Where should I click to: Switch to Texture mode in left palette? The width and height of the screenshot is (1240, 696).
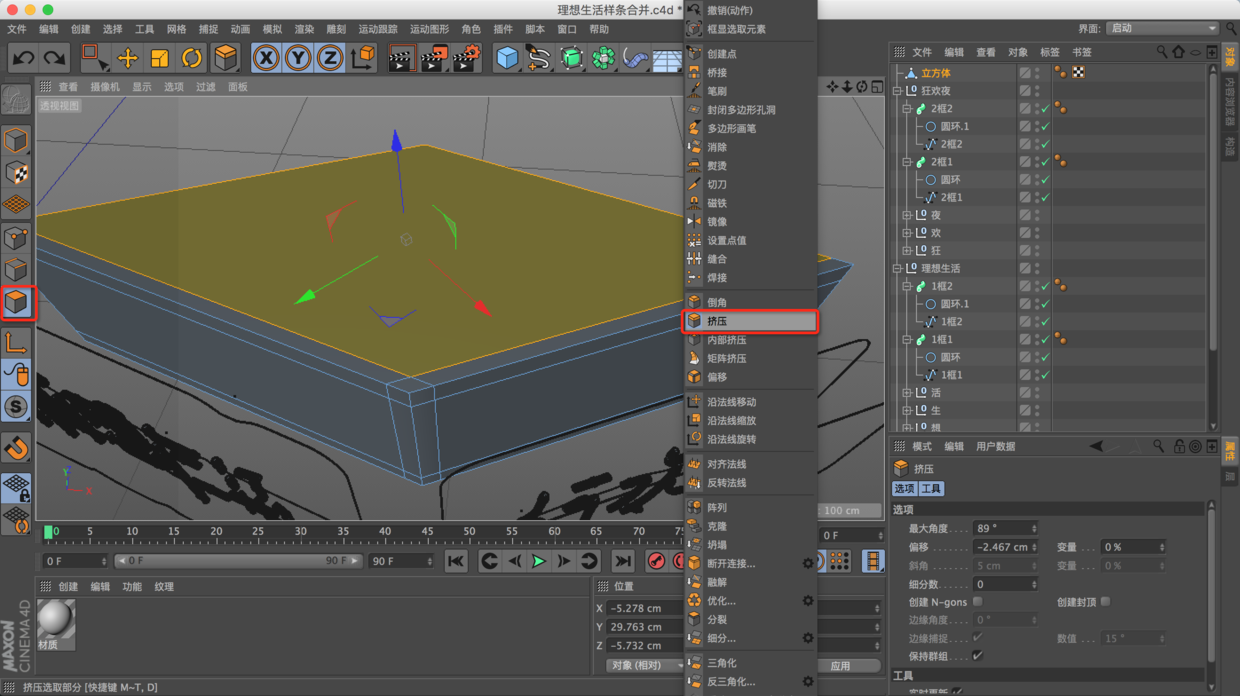(x=15, y=172)
